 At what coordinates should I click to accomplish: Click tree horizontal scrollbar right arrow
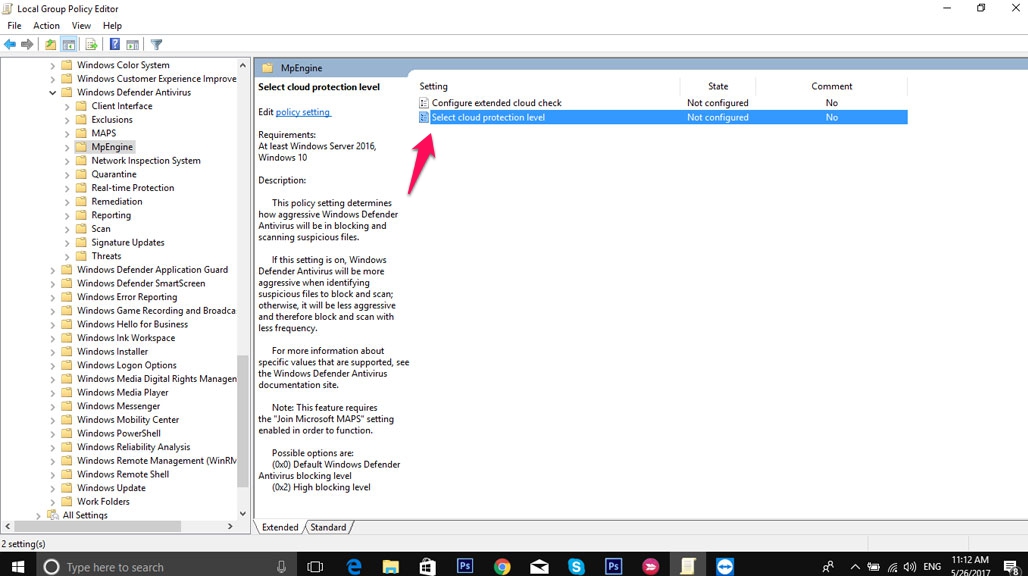point(230,526)
